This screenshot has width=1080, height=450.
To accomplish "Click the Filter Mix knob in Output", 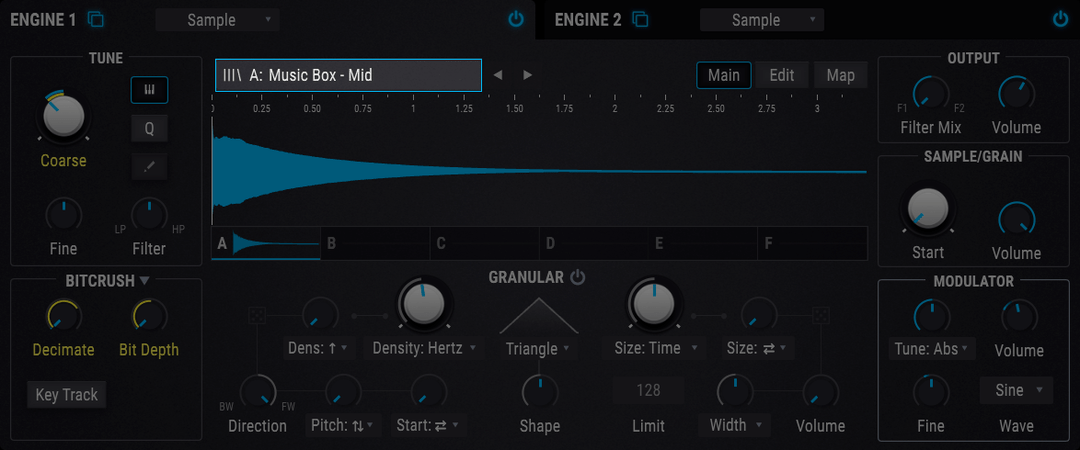I will click(x=931, y=94).
